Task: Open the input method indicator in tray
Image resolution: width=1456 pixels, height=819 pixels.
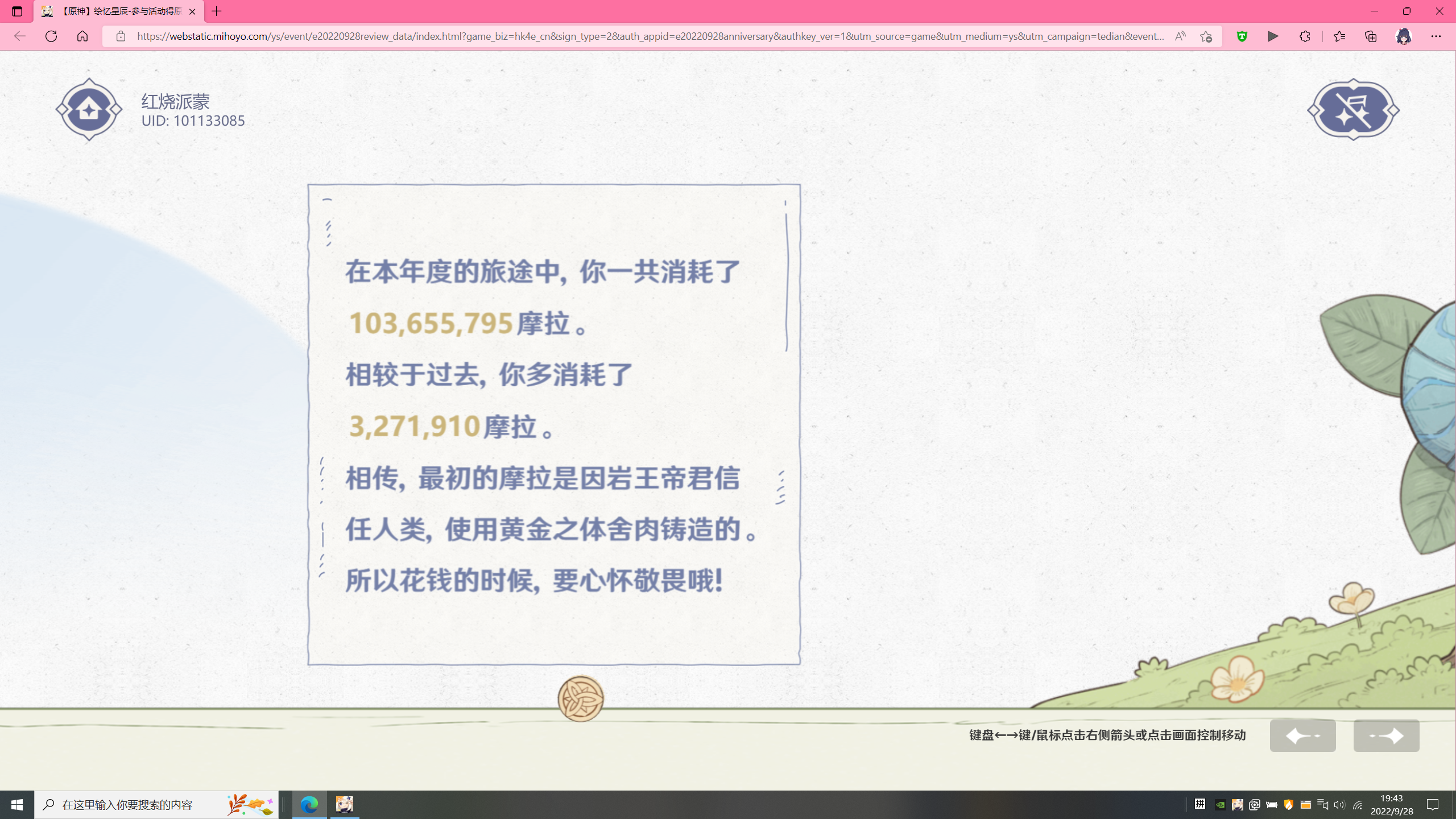Action: tap(1200, 804)
